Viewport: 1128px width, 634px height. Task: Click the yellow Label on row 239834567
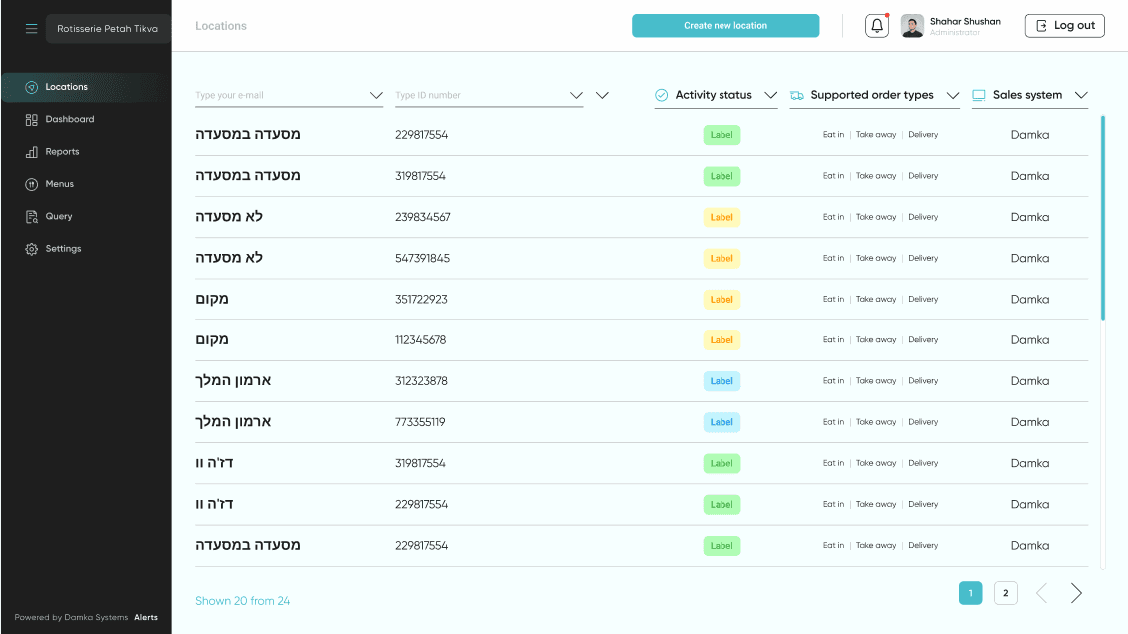pos(722,217)
